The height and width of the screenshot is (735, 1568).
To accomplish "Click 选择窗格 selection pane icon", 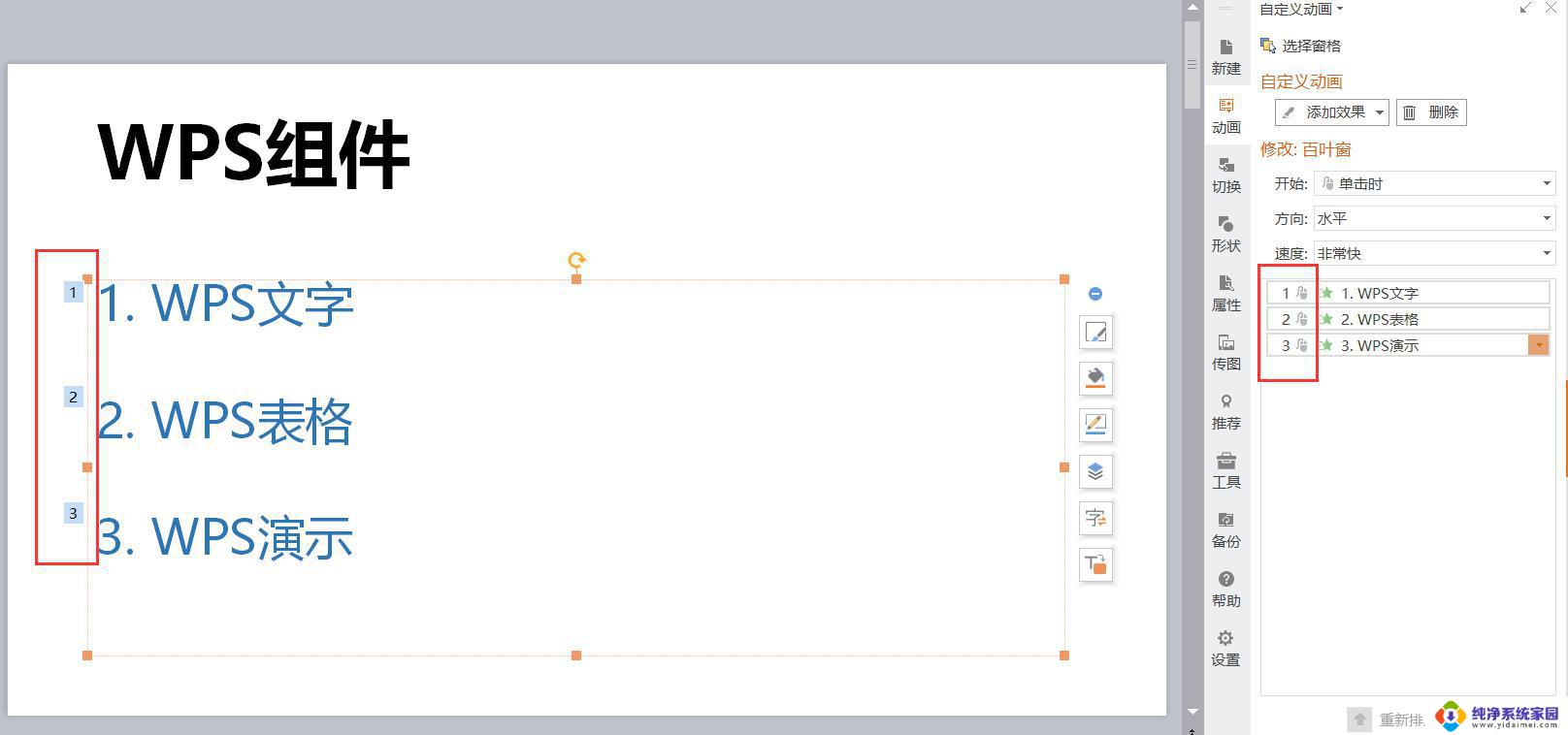I will point(1267,46).
